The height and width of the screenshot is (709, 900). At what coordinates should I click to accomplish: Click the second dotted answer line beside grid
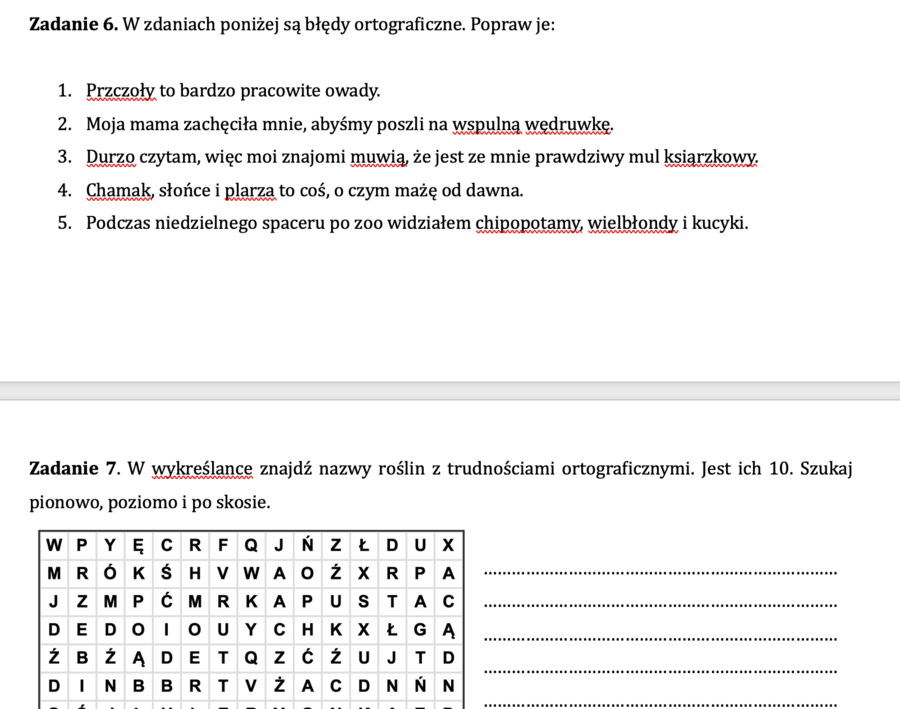660,605
